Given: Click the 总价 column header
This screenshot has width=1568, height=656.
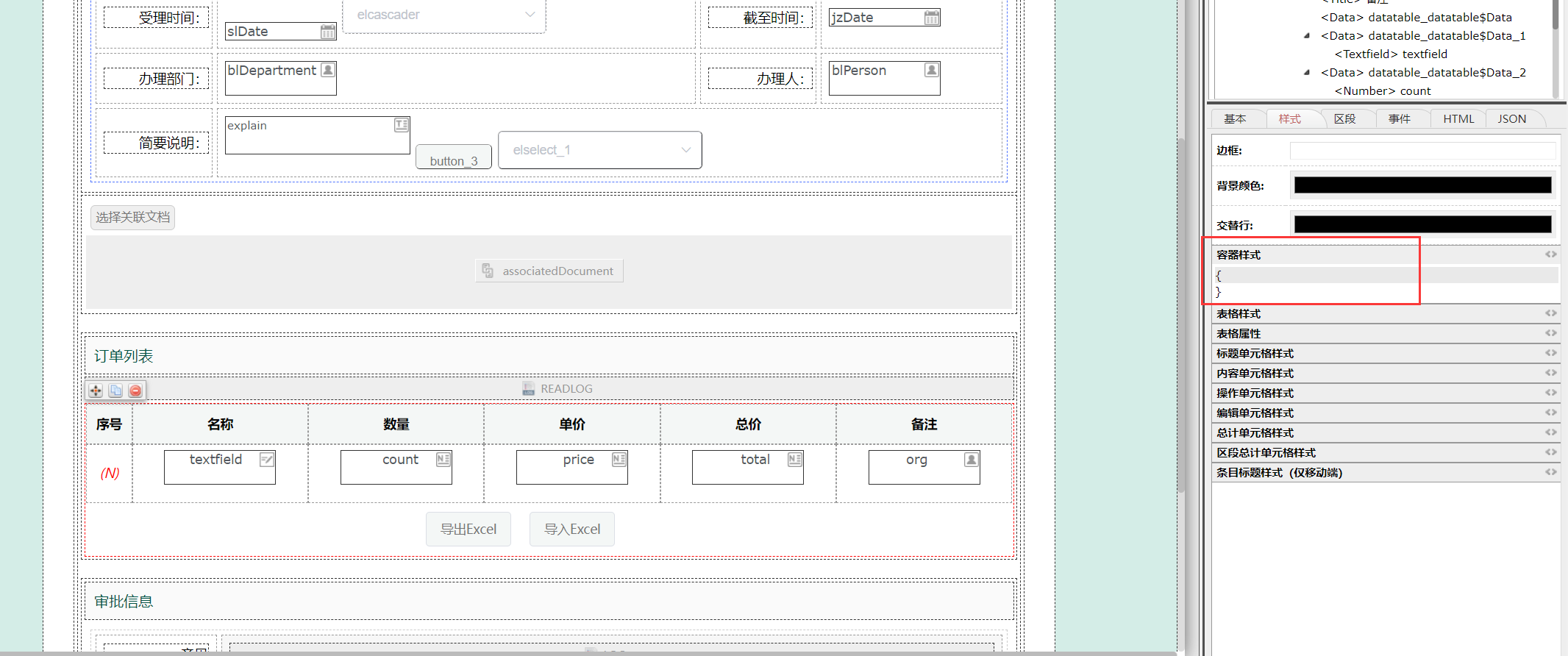Looking at the screenshot, I should pyautogui.click(x=748, y=424).
